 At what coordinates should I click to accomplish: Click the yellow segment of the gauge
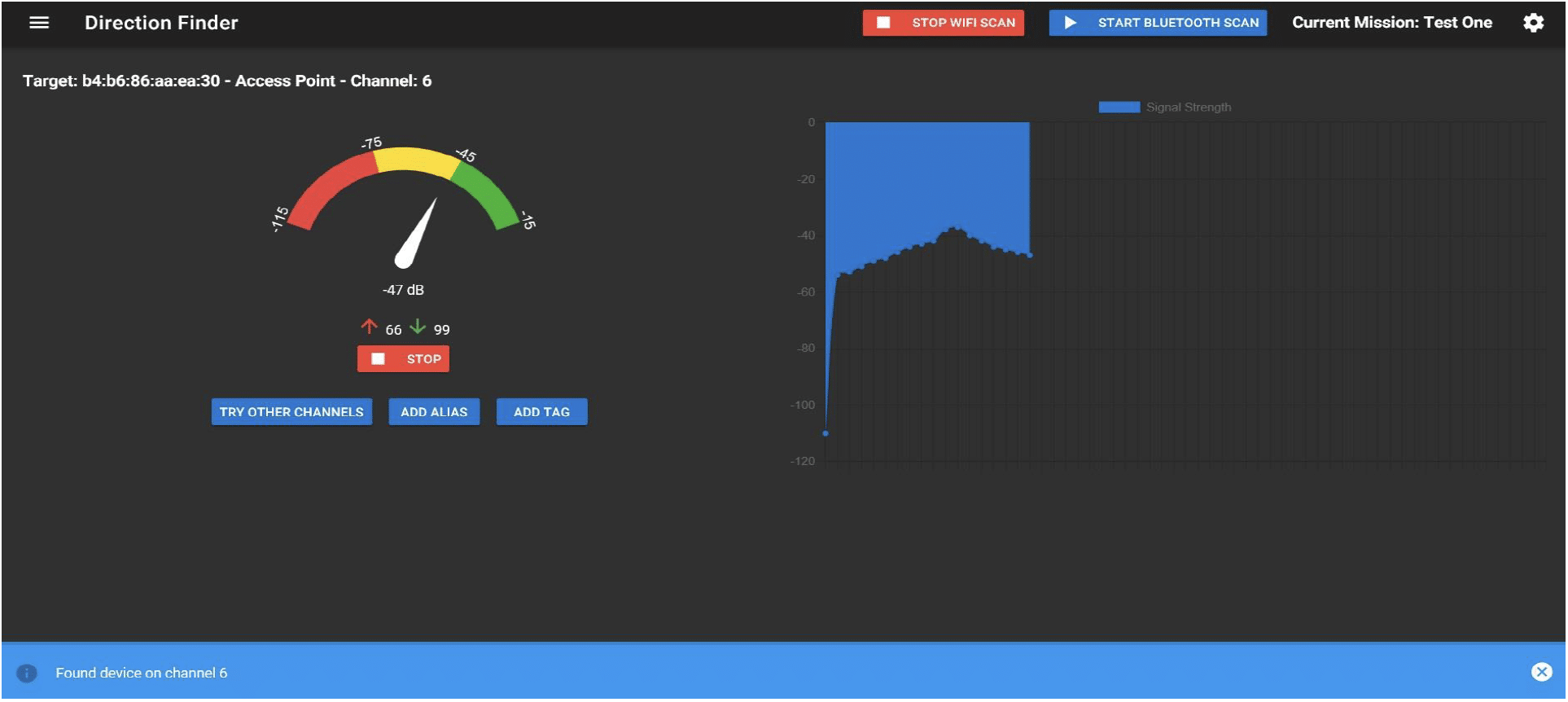pyautogui.click(x=416, y=160)
